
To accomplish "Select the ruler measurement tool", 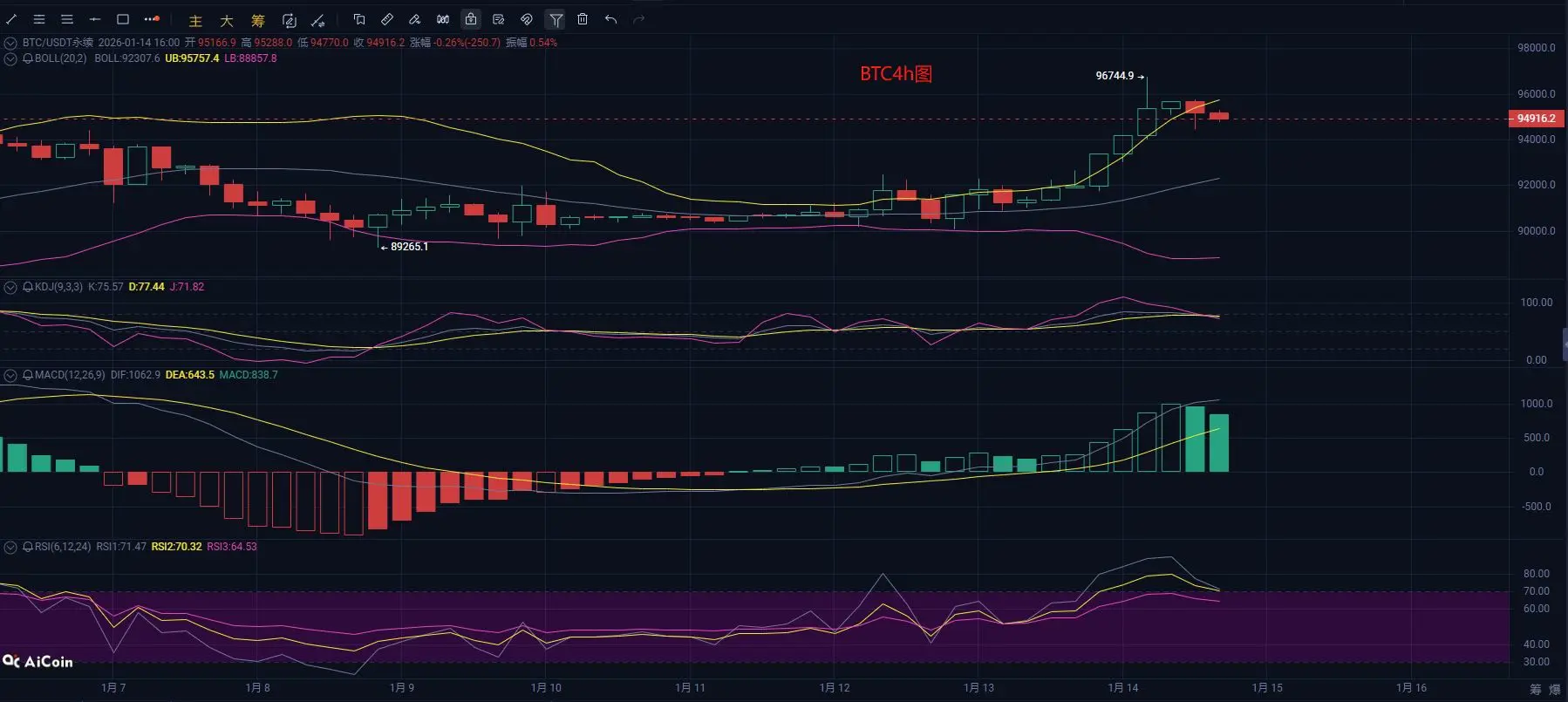I will [387, 19].
